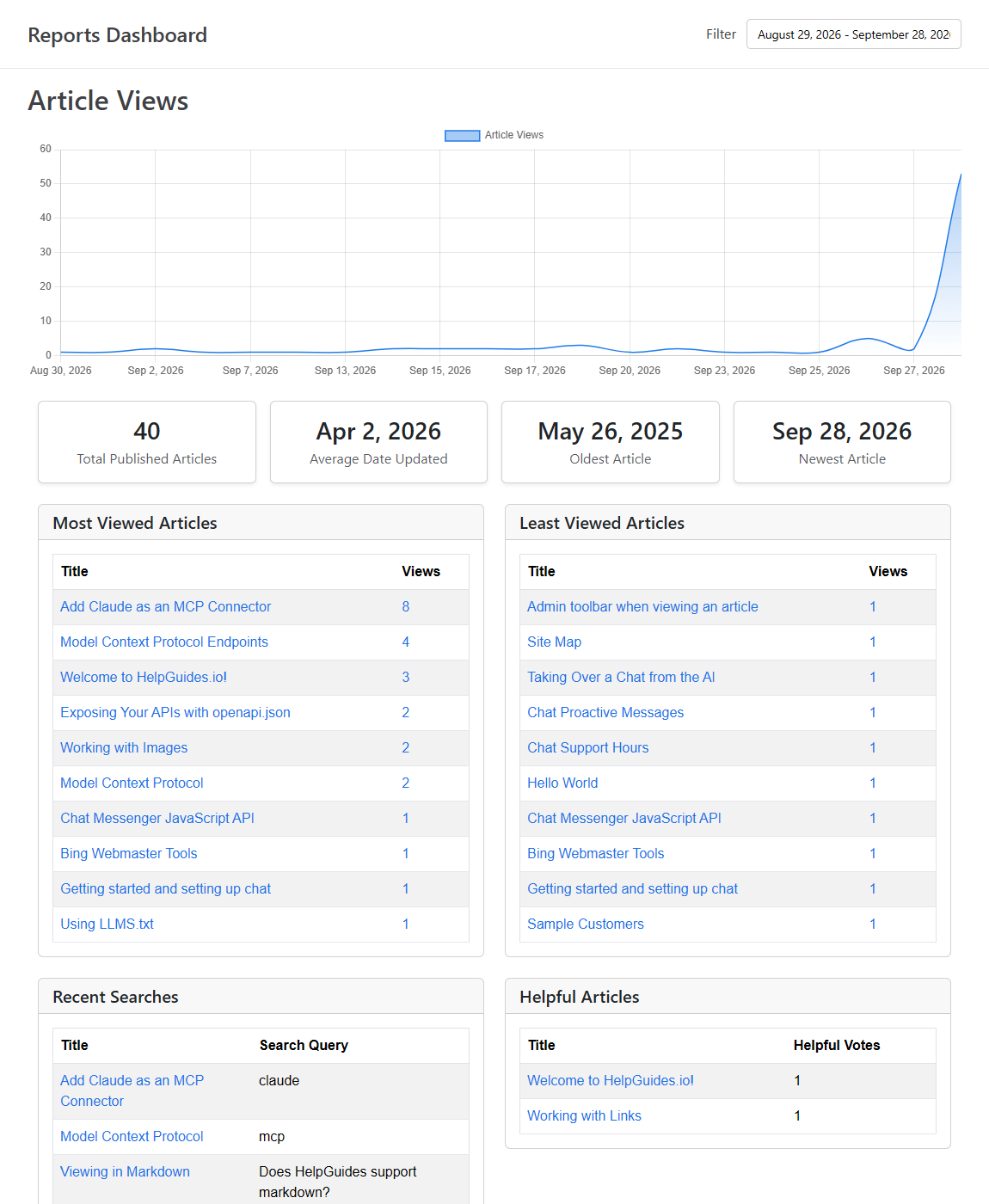989x1204 pixels.
Task: Click the 3 views count for Welcome article
Action: (x=406, y=677)
